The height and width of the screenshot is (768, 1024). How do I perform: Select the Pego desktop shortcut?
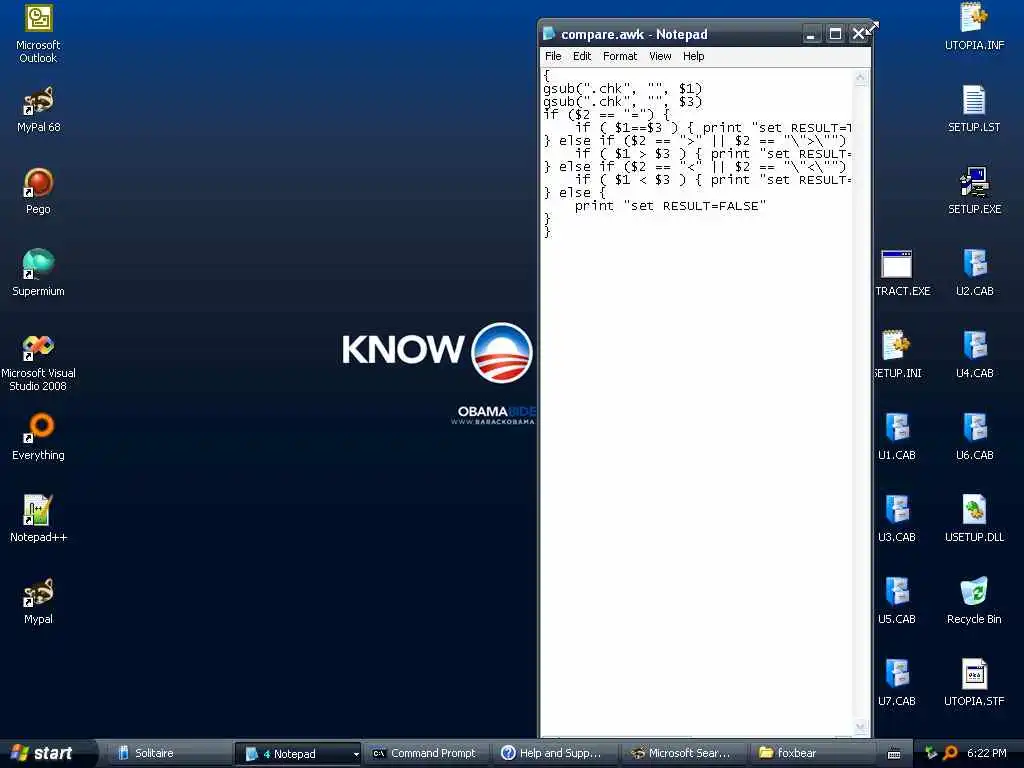tap(38, 191)
